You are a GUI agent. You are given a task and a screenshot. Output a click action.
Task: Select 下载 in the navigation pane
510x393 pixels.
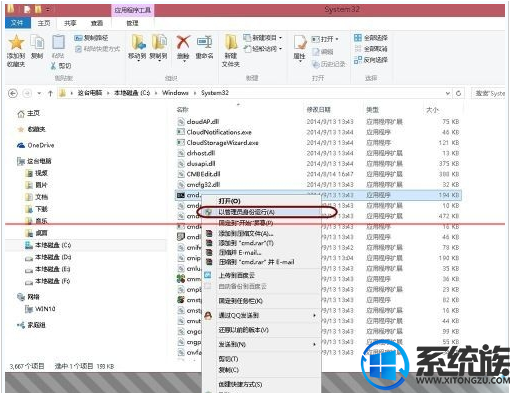pyautogui.click(x=37, y=209)
